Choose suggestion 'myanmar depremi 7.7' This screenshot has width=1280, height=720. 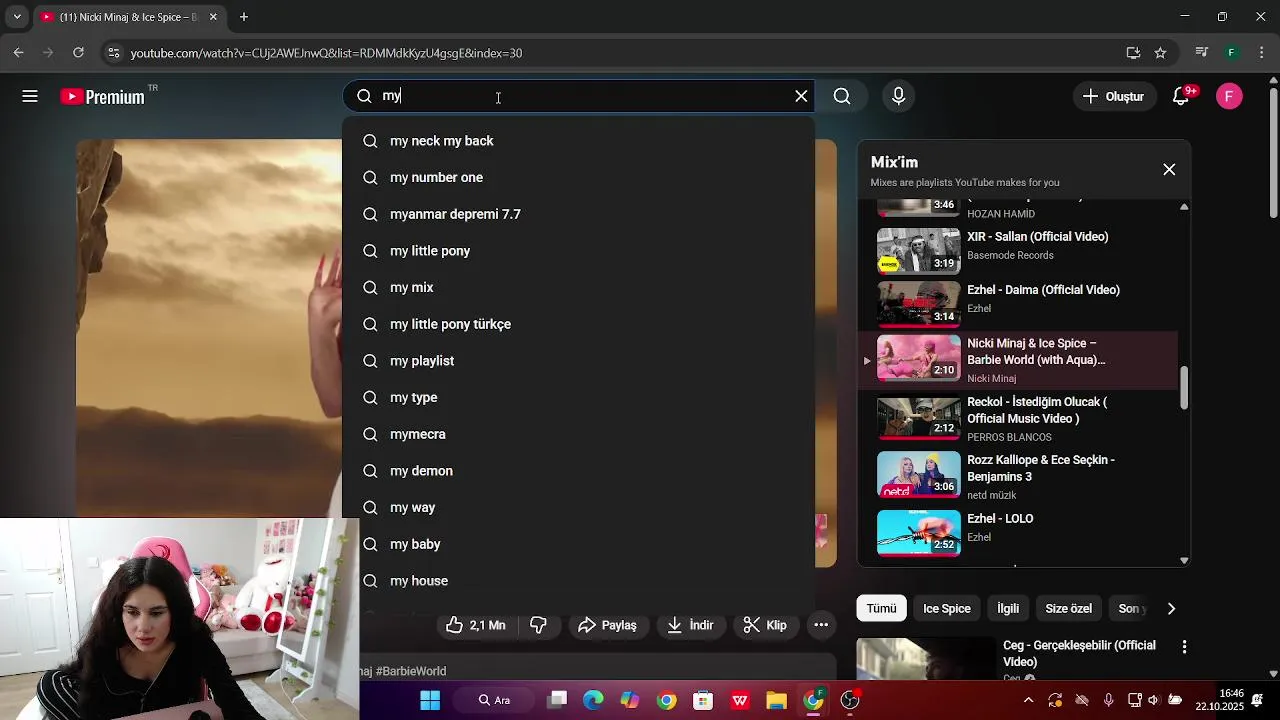578,214
